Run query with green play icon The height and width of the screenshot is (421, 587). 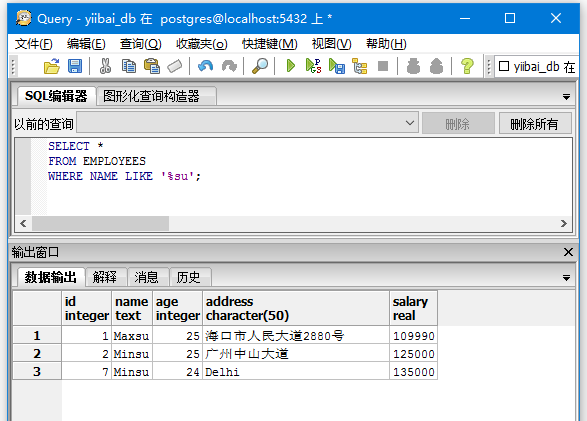click(x=291, y=66)
